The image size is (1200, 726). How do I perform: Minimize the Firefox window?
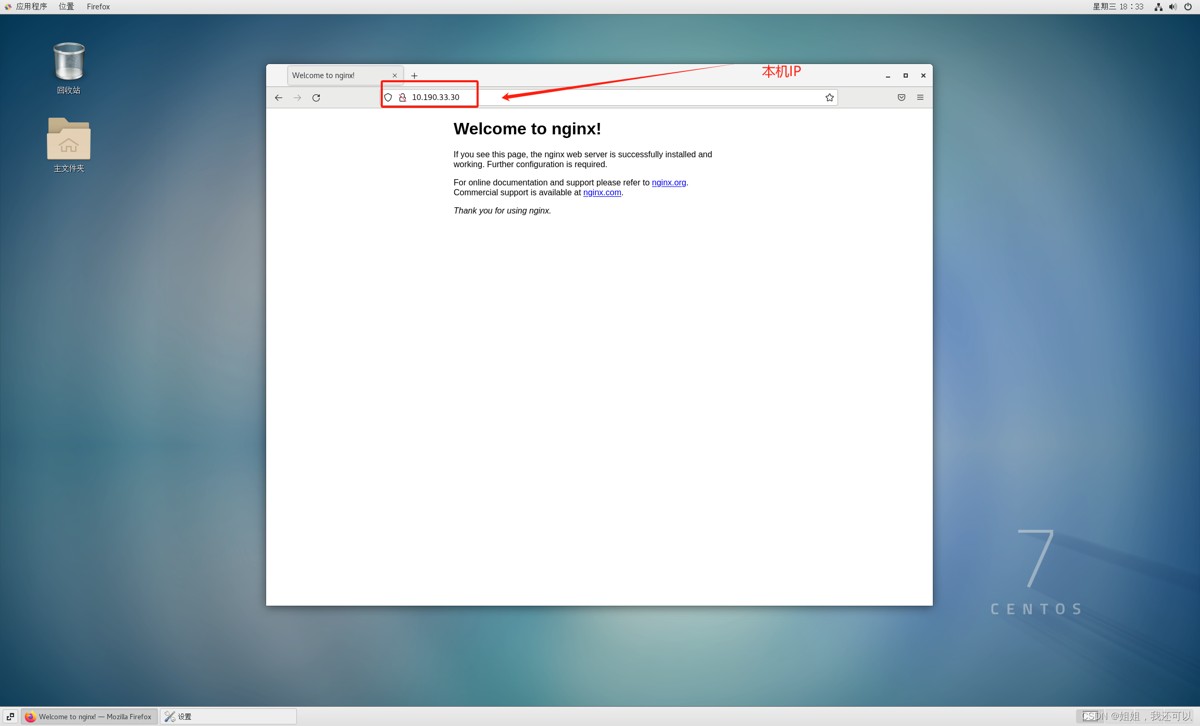pyautogui.click(x=887, y=76)
